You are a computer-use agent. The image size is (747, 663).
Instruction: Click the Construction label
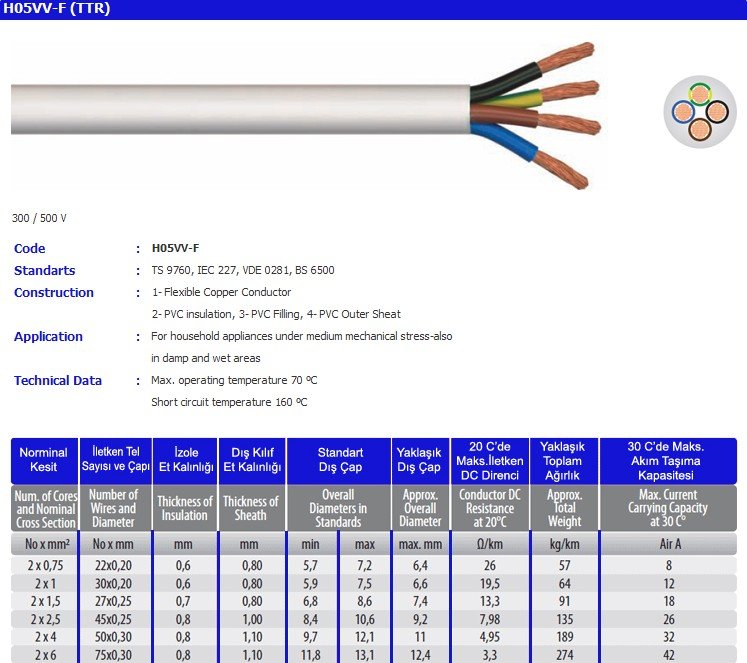54,293
